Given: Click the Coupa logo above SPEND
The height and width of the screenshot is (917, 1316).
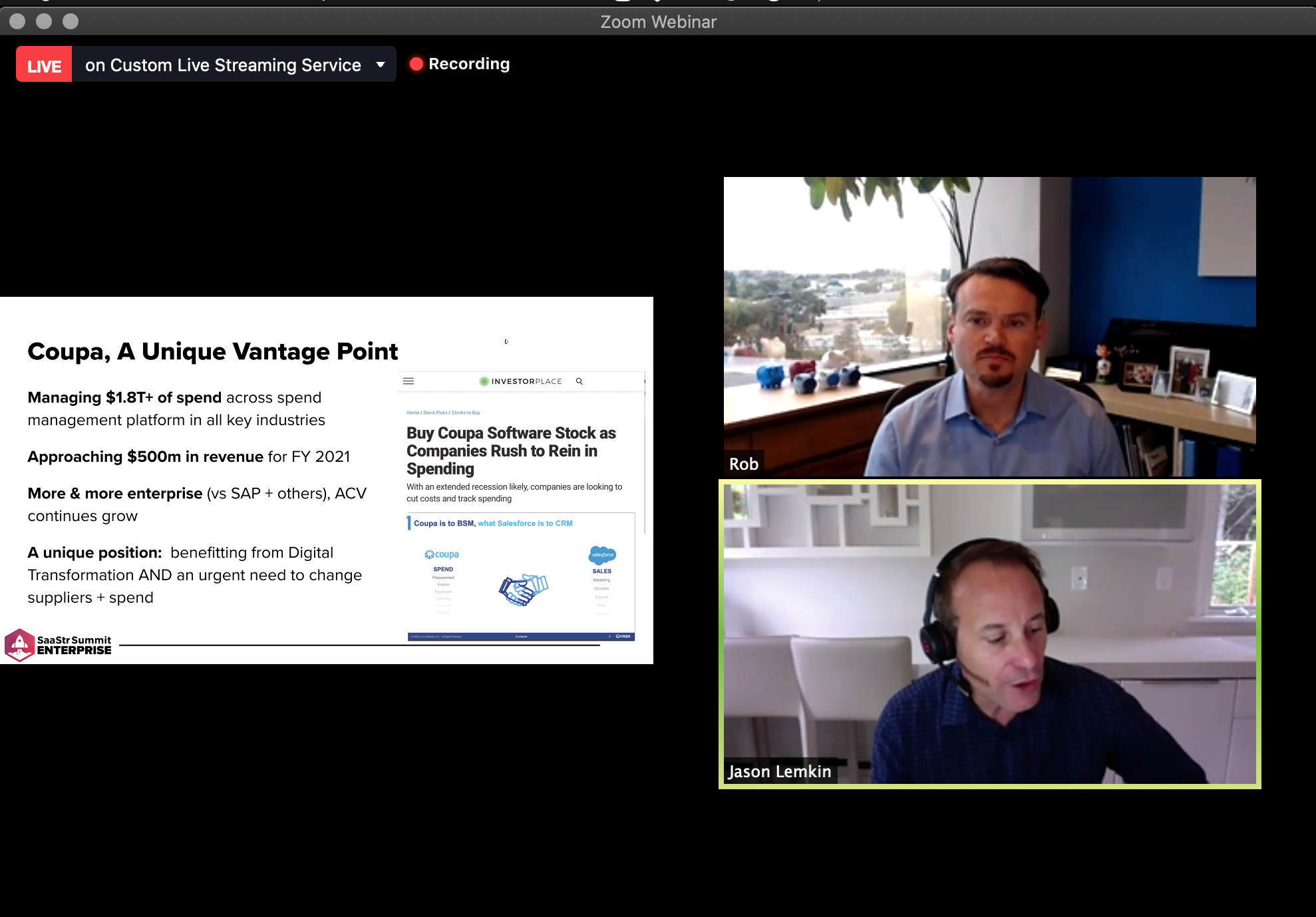Looking at the screenshot, I should pyautogui.click(x=442, y=554).
